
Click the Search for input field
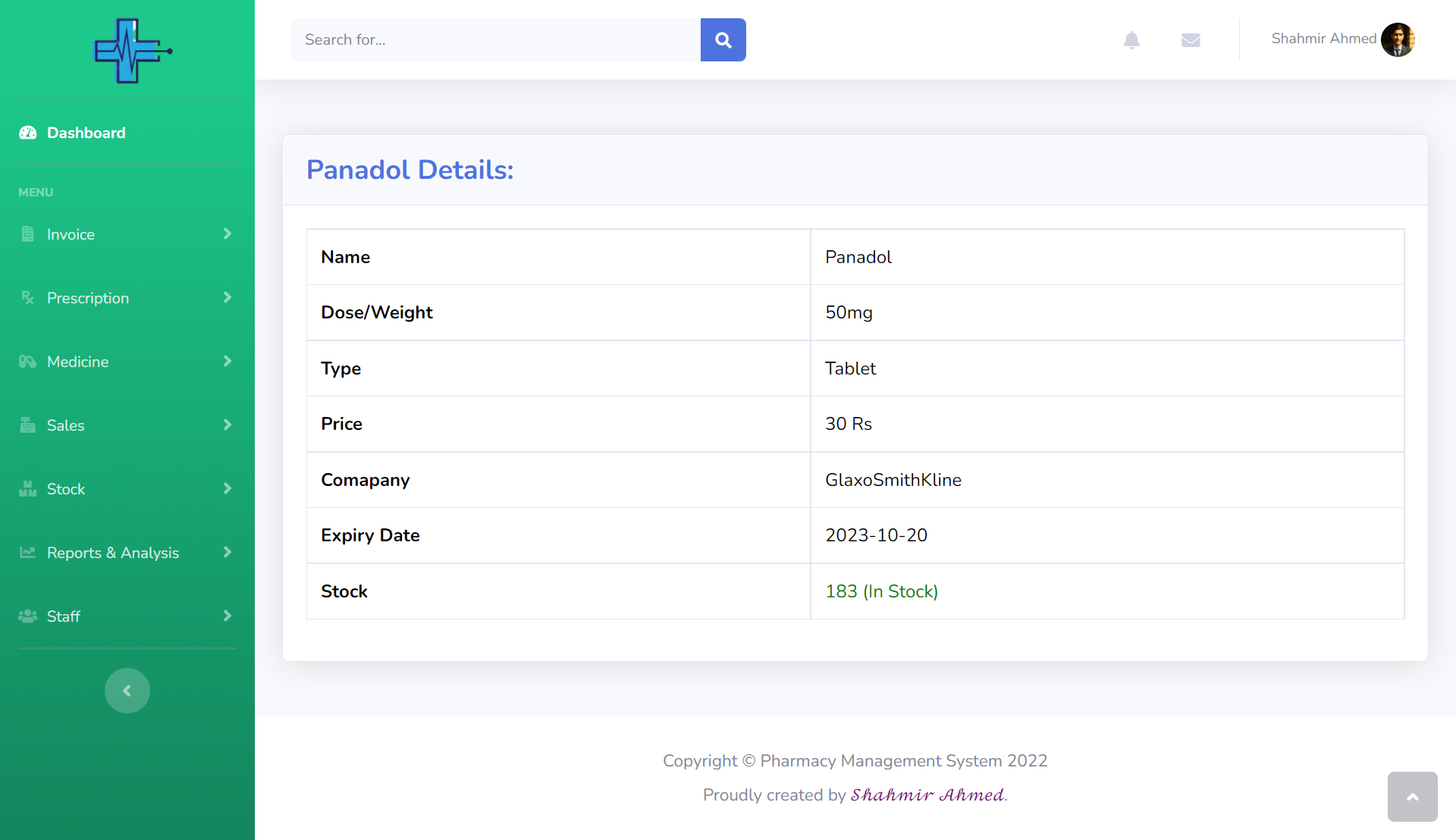pyautogui.click(x=496, y=40)
